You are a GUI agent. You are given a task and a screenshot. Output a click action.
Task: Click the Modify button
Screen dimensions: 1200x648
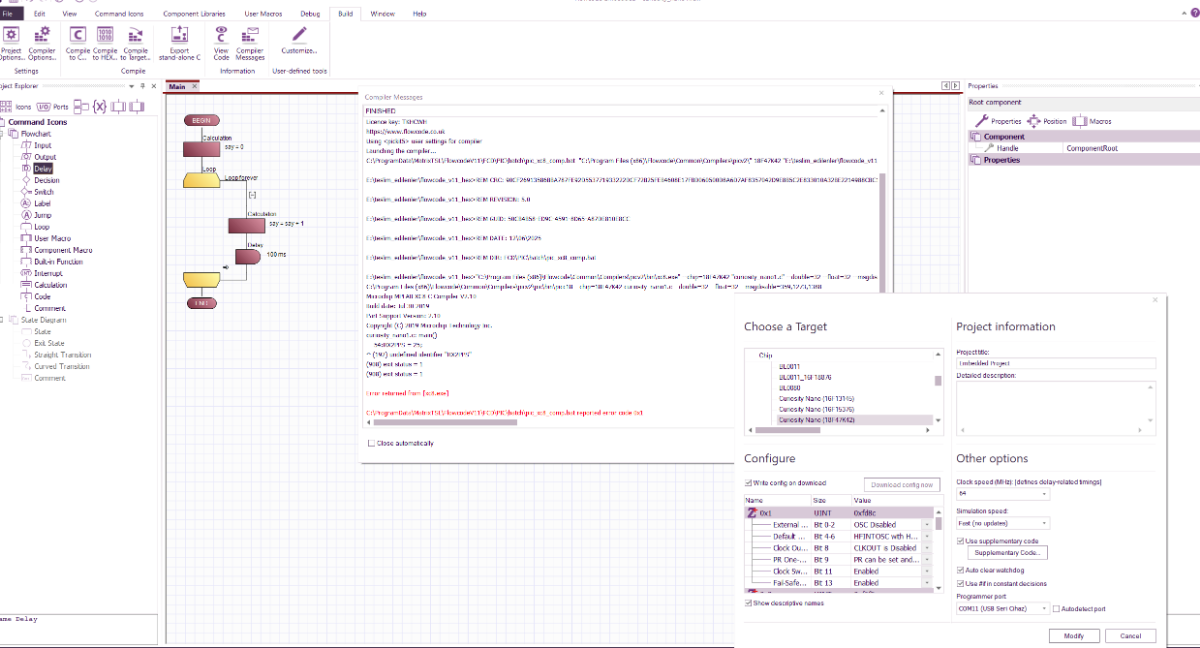coord(1074,636)
